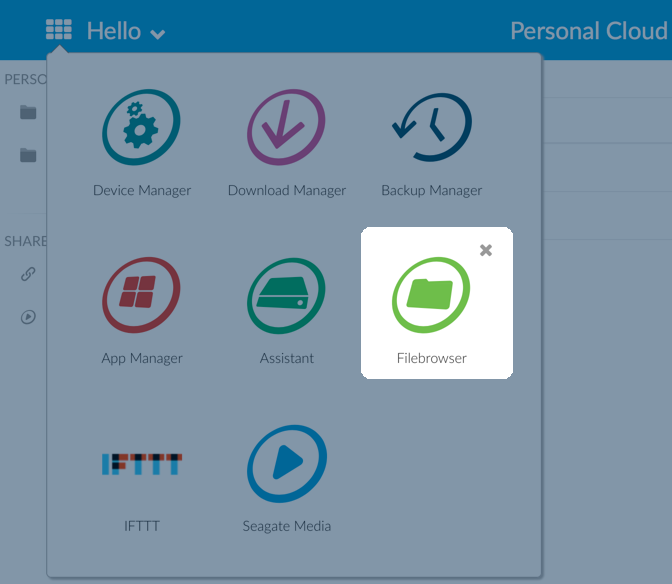Click the Seagate Media label text
This screenshot has height=584, width=672.
pyautogui.click(x=287, y=526)
